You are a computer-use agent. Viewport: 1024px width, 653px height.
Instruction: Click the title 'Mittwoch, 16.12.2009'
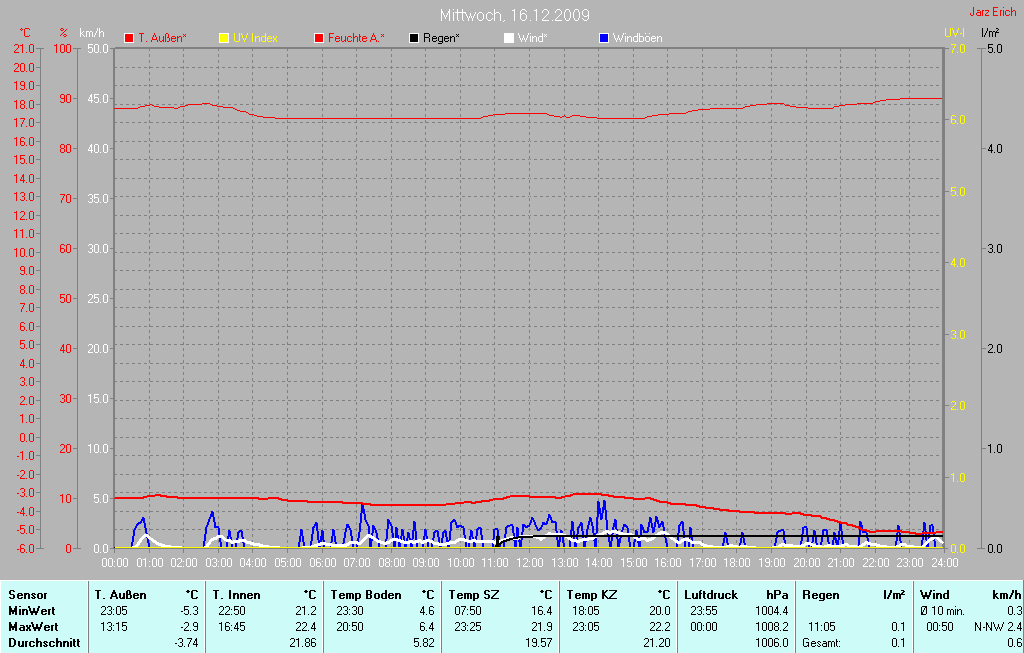tap(515, 15)
